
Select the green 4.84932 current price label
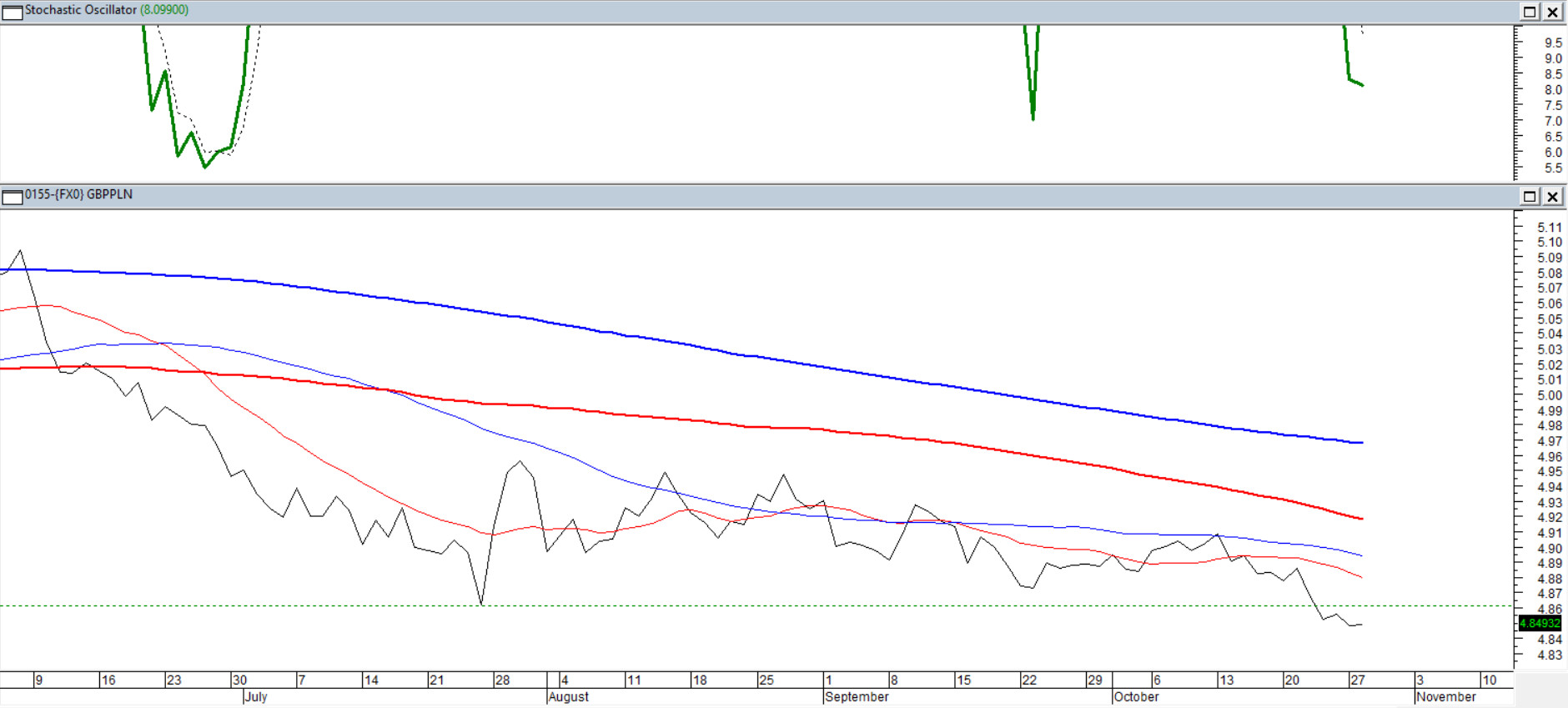point(1539,623)
